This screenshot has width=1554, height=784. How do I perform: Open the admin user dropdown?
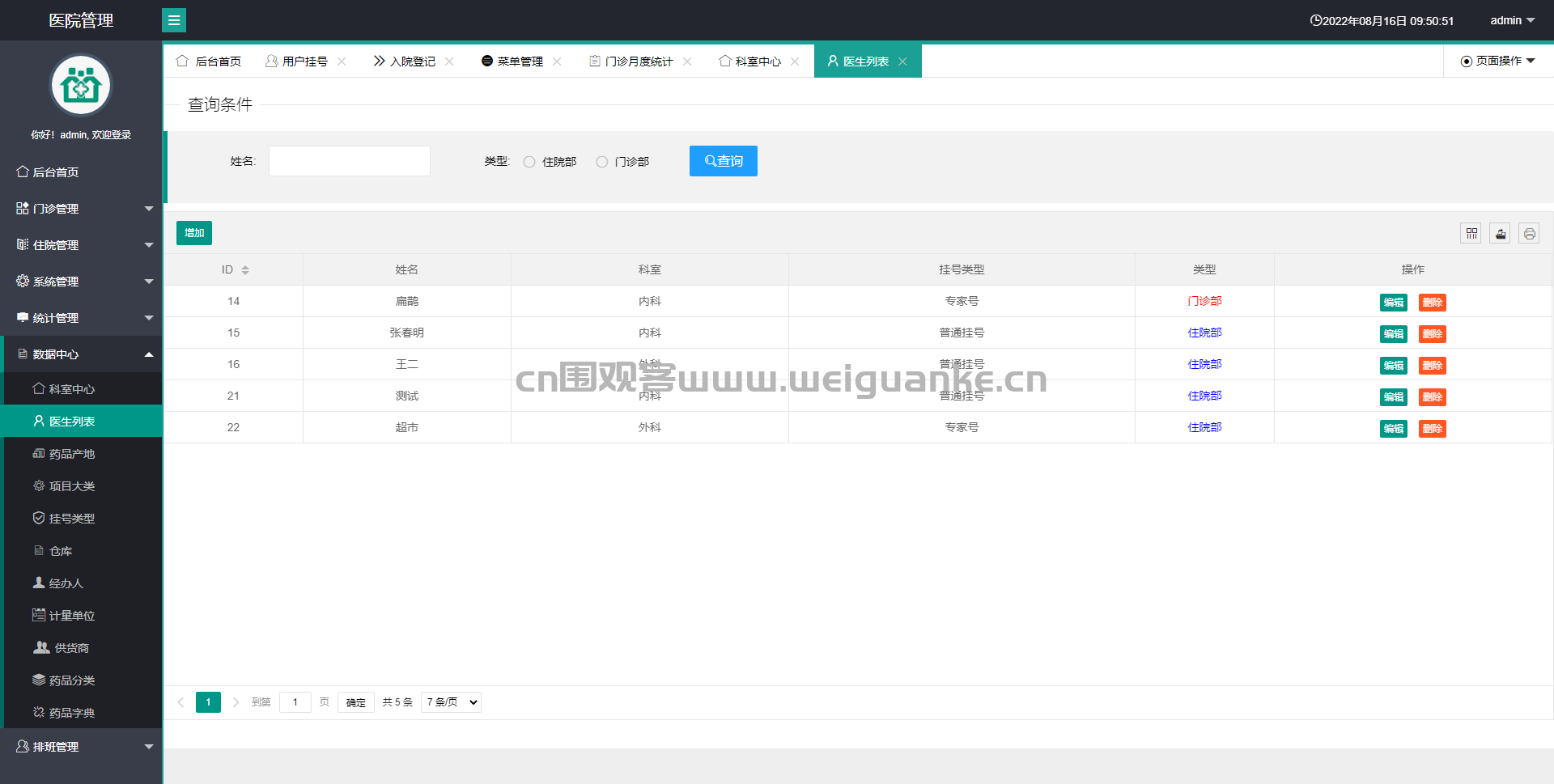coord(1512,20)
